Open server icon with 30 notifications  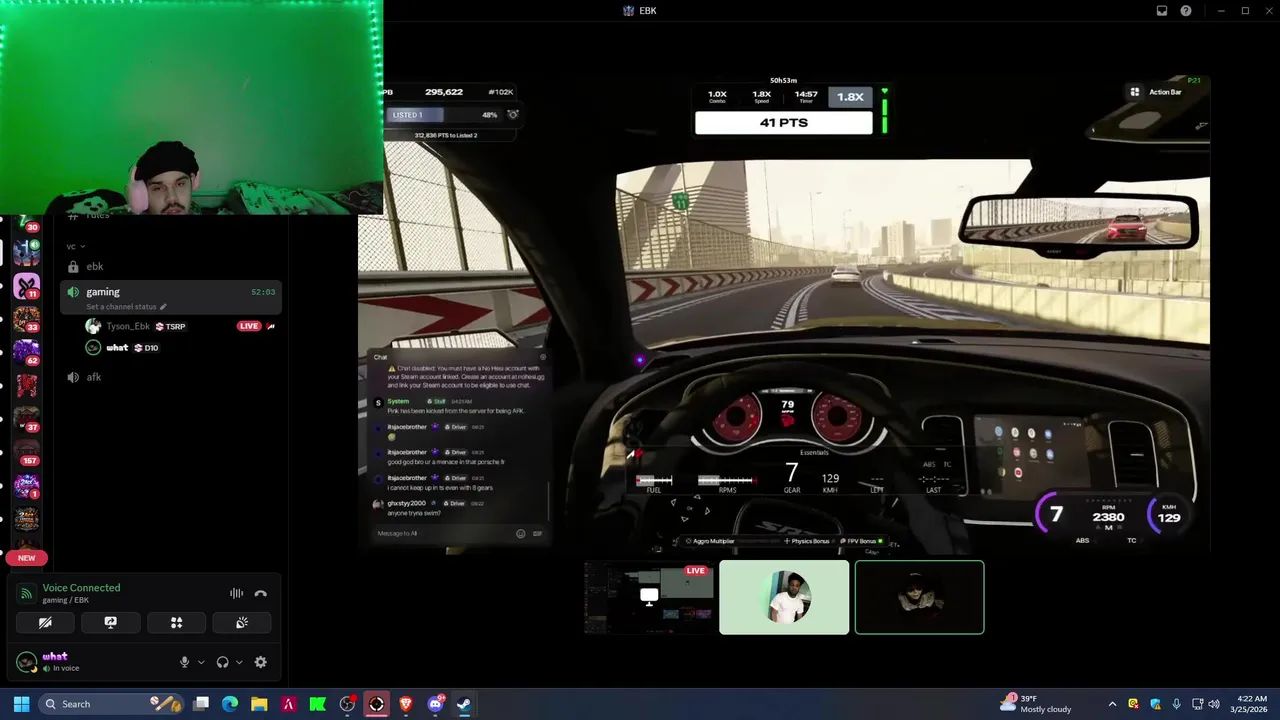click(x=26, y=225)
